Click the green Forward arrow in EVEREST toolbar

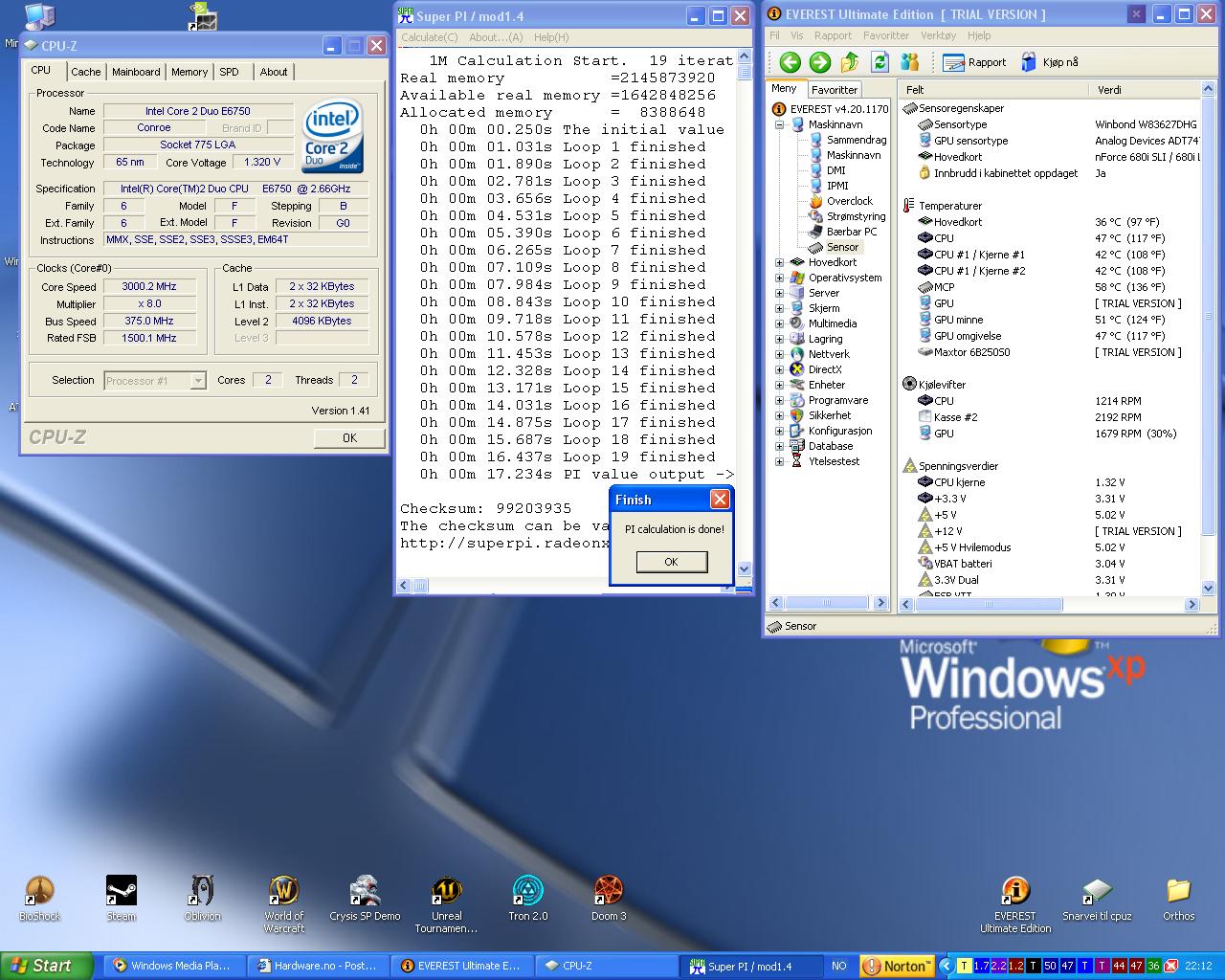click(x=820, y=62)
